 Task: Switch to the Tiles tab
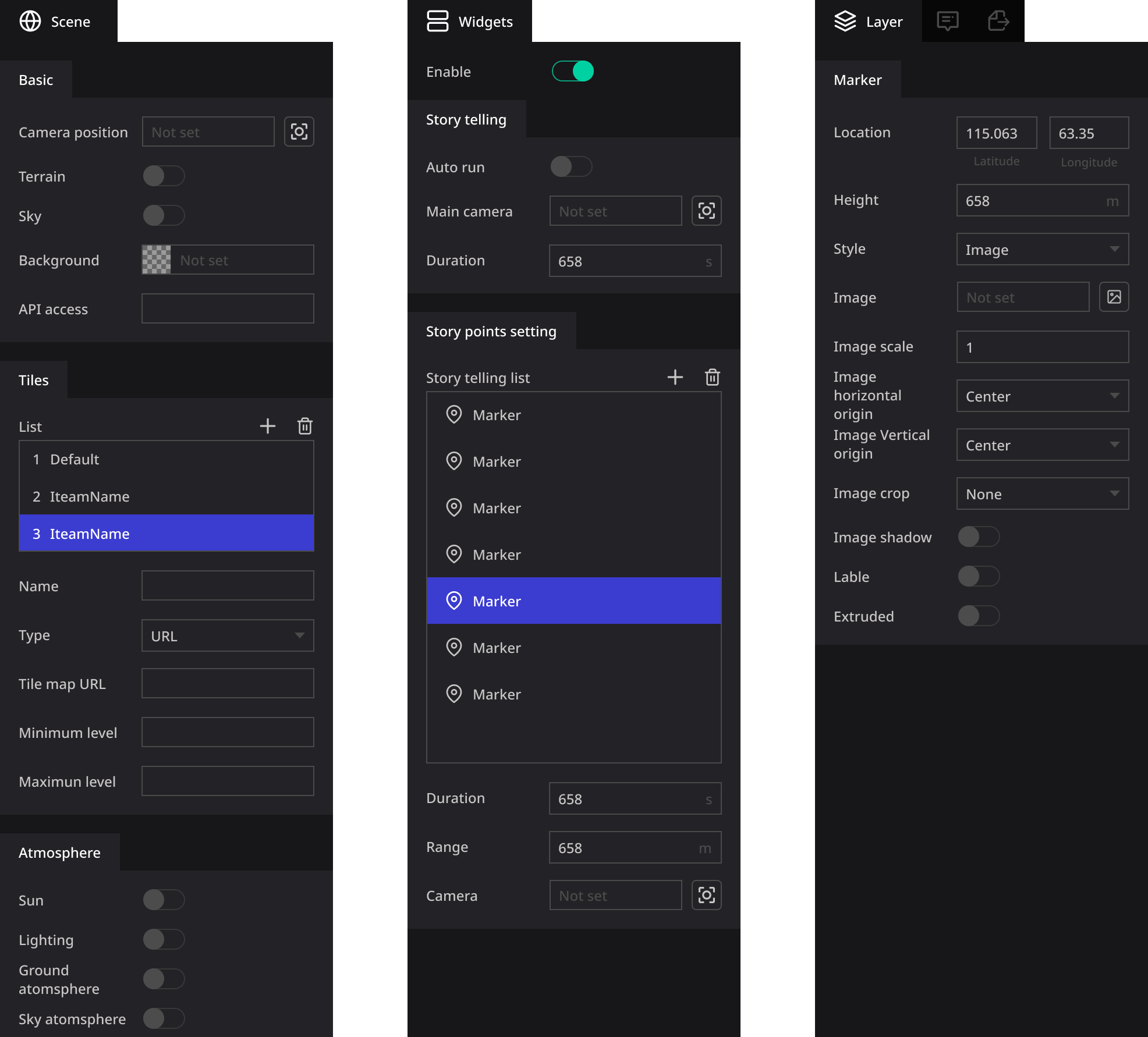34,379
